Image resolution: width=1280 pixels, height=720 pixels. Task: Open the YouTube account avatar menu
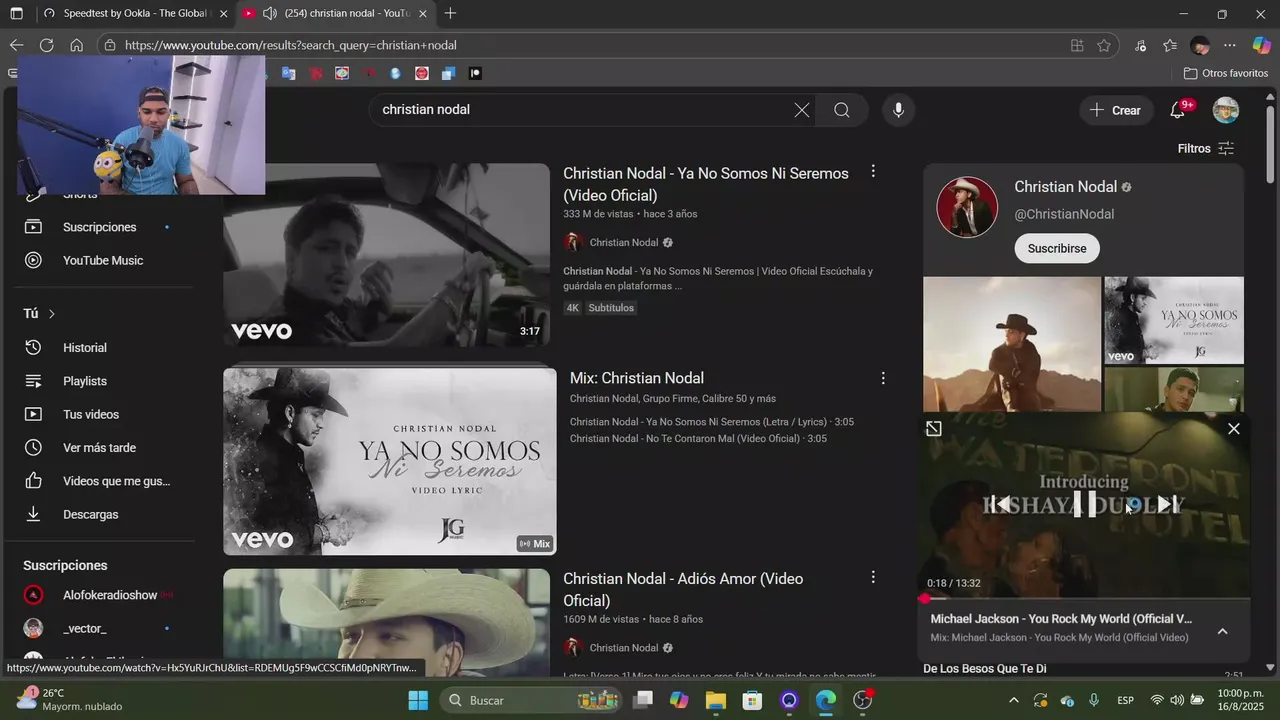pyautogui.click(x=1225, y=110)
